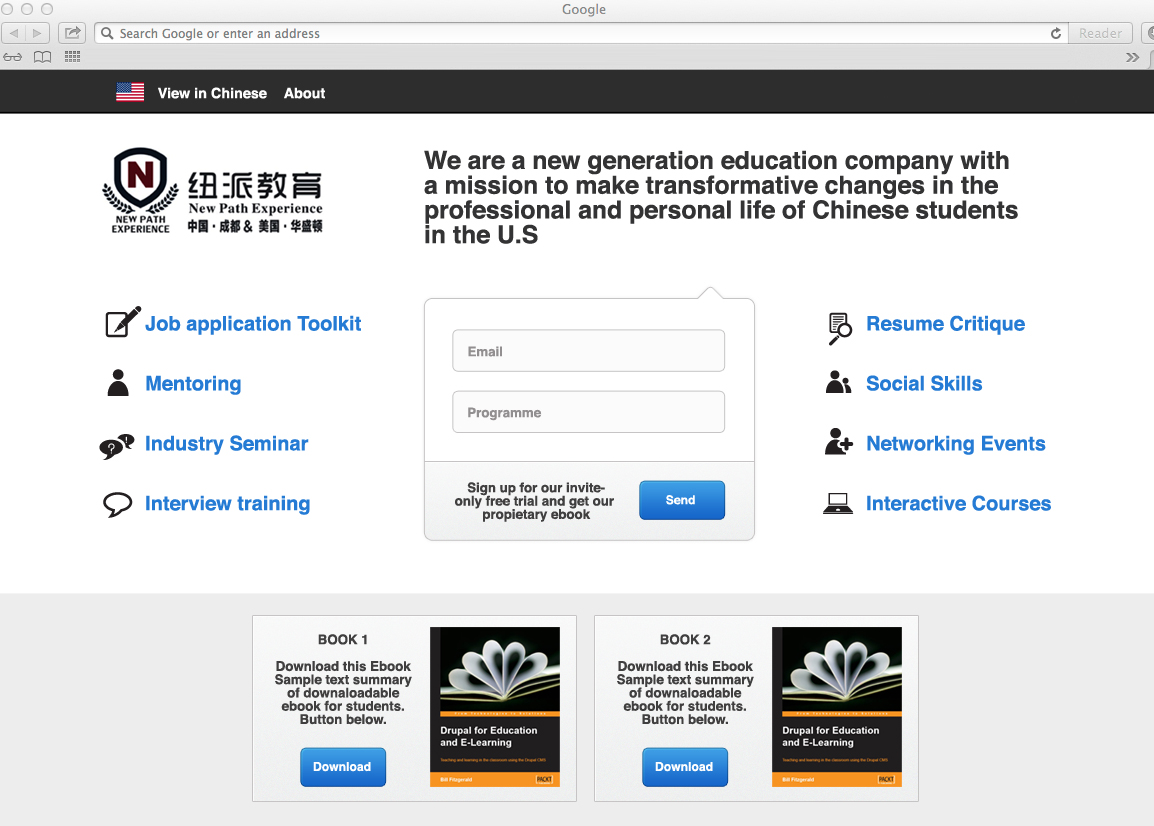Click the New Path Experience logo
Viewport: 1154px width, 826px height.
(213, 191)
